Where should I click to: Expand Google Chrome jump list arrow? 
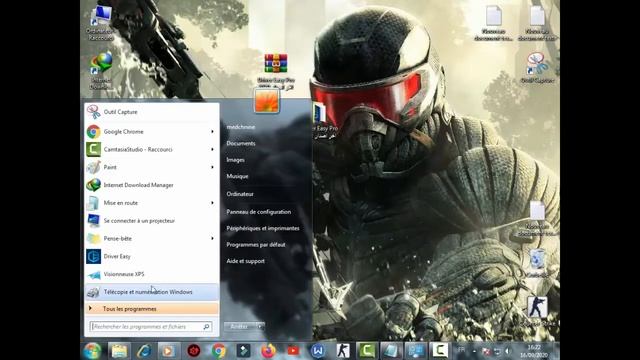click(212, 131)
